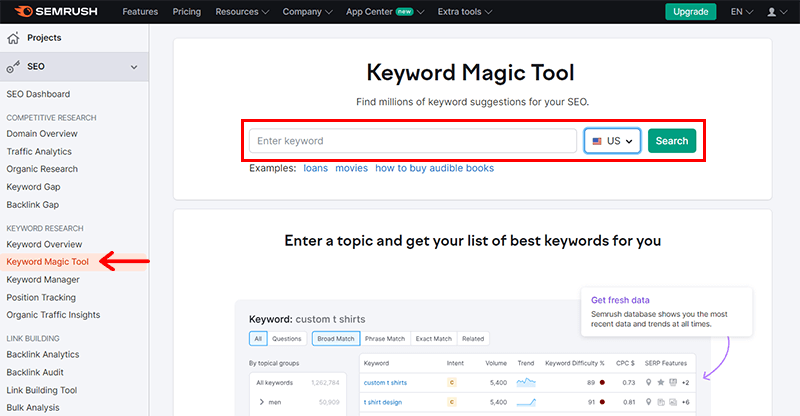Image resolution: width=800 pixels, height=416 pixels.
Task: Open Keyword Overview in sidebar
Action: pyautogui.click(x=44, y=244)
